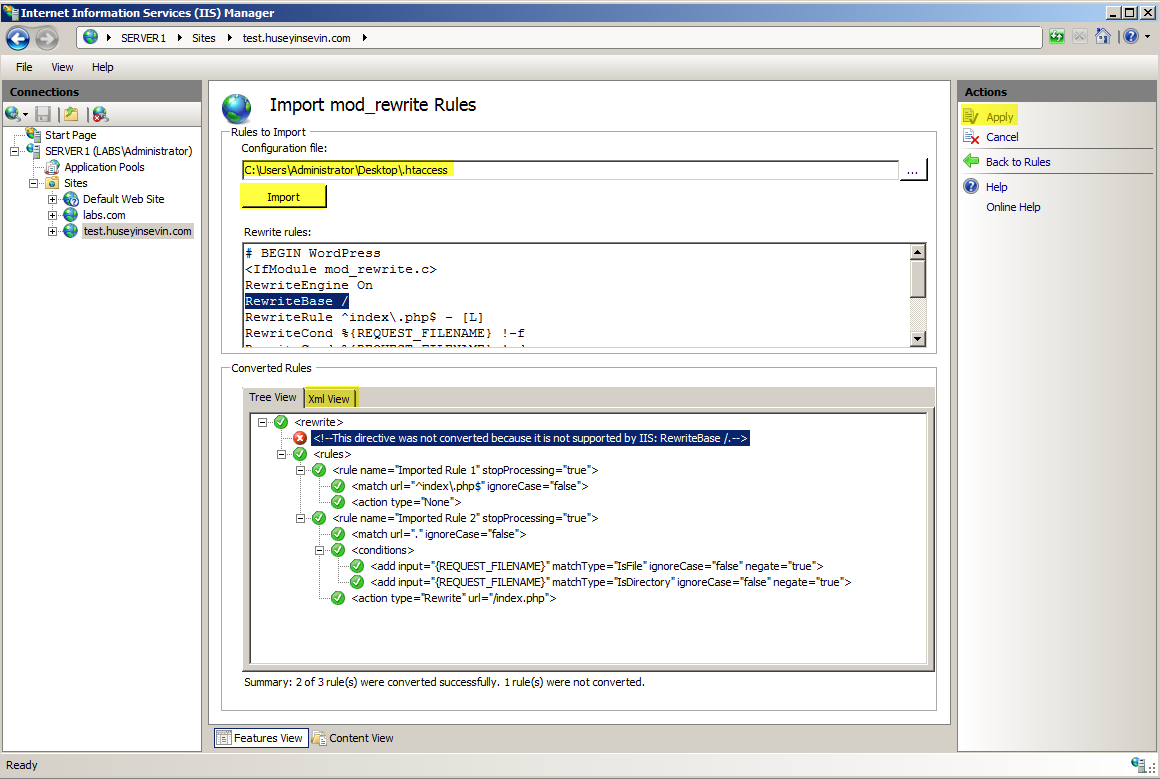Click the green check icon beside rewrite node

click(x=281, y=422)
